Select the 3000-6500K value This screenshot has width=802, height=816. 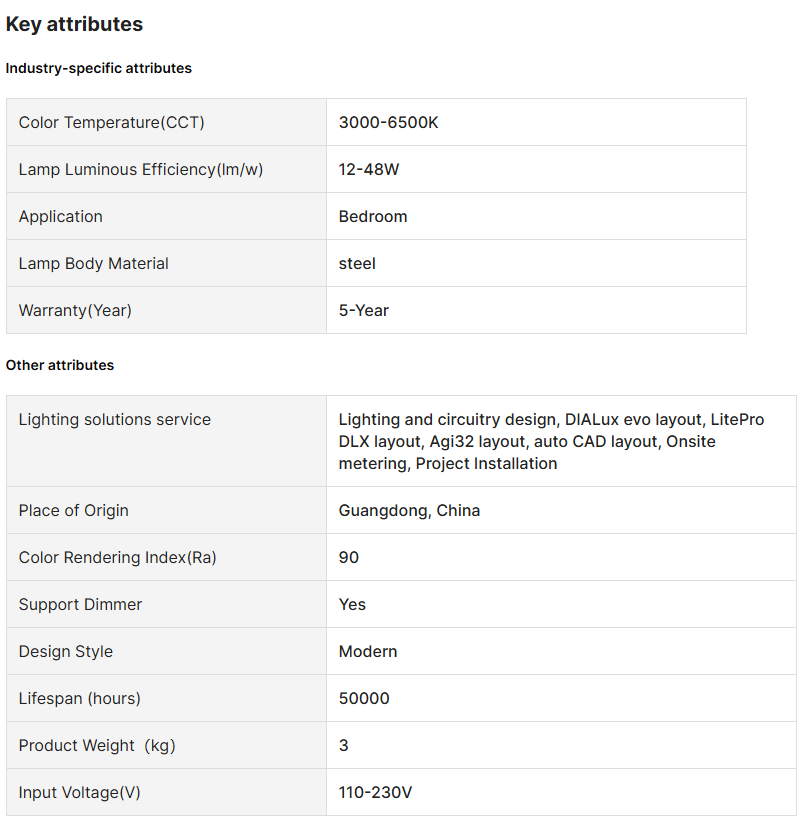click(388, 122)
